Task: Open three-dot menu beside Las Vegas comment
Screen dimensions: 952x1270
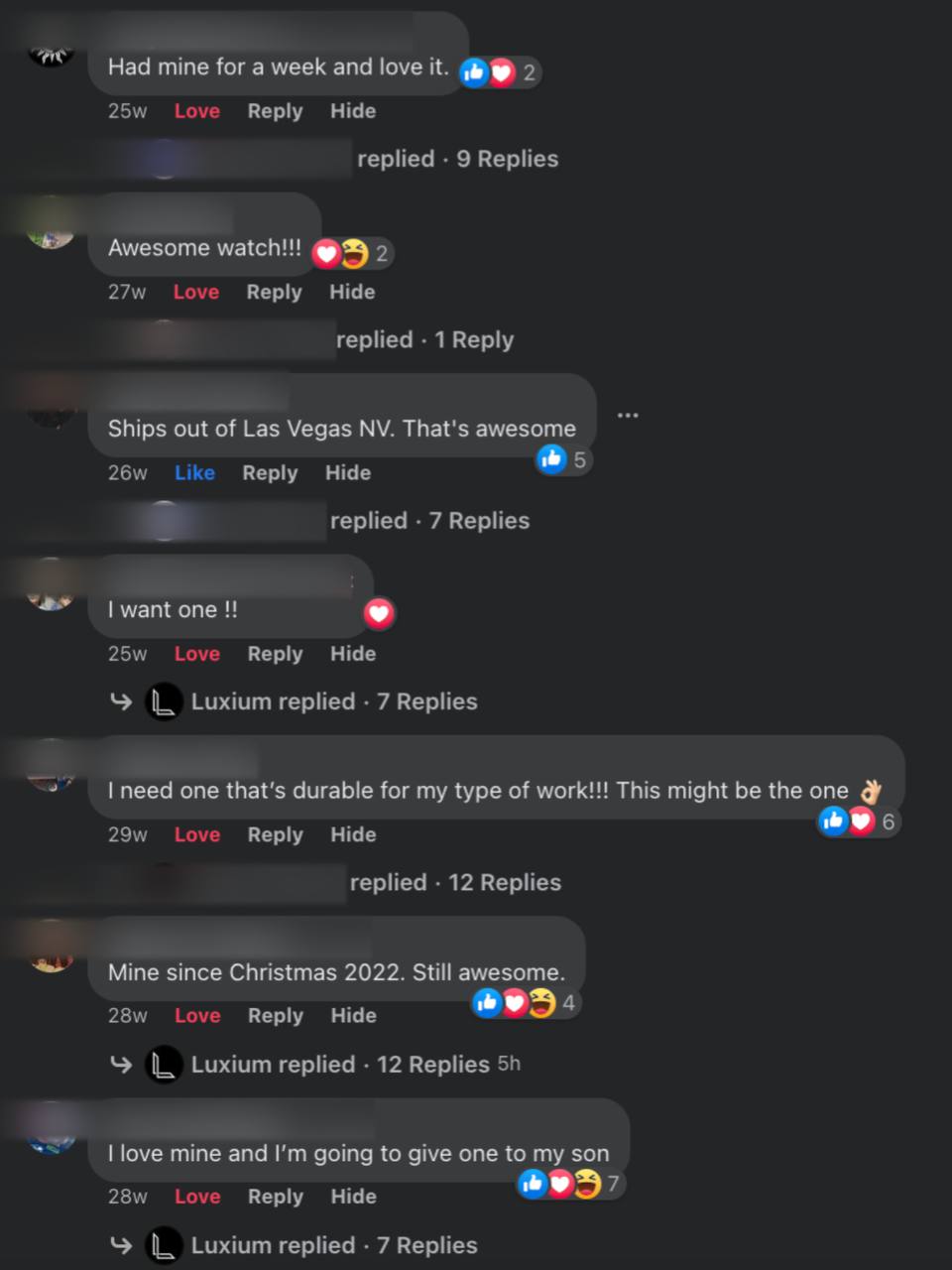Action: point(628,415)
